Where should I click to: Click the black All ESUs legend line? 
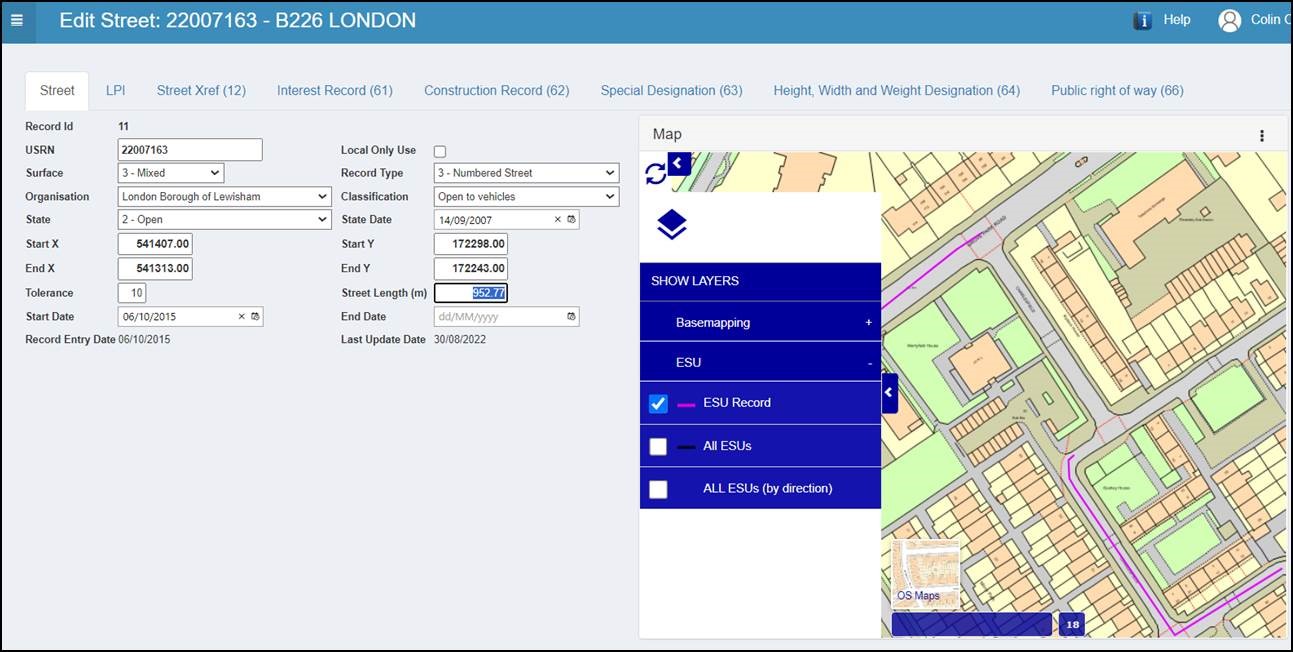click(x=686, y=447)
